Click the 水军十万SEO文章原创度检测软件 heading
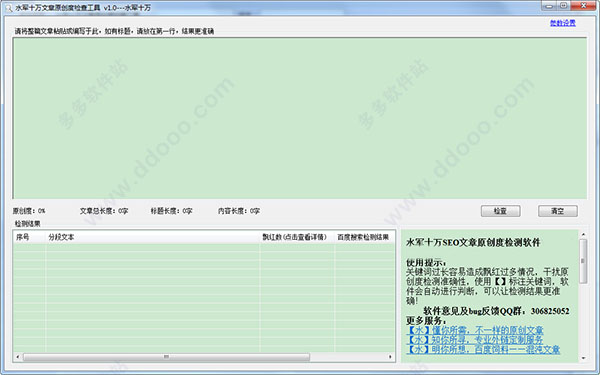Viewport: 600px width, 375px height. 473,243
